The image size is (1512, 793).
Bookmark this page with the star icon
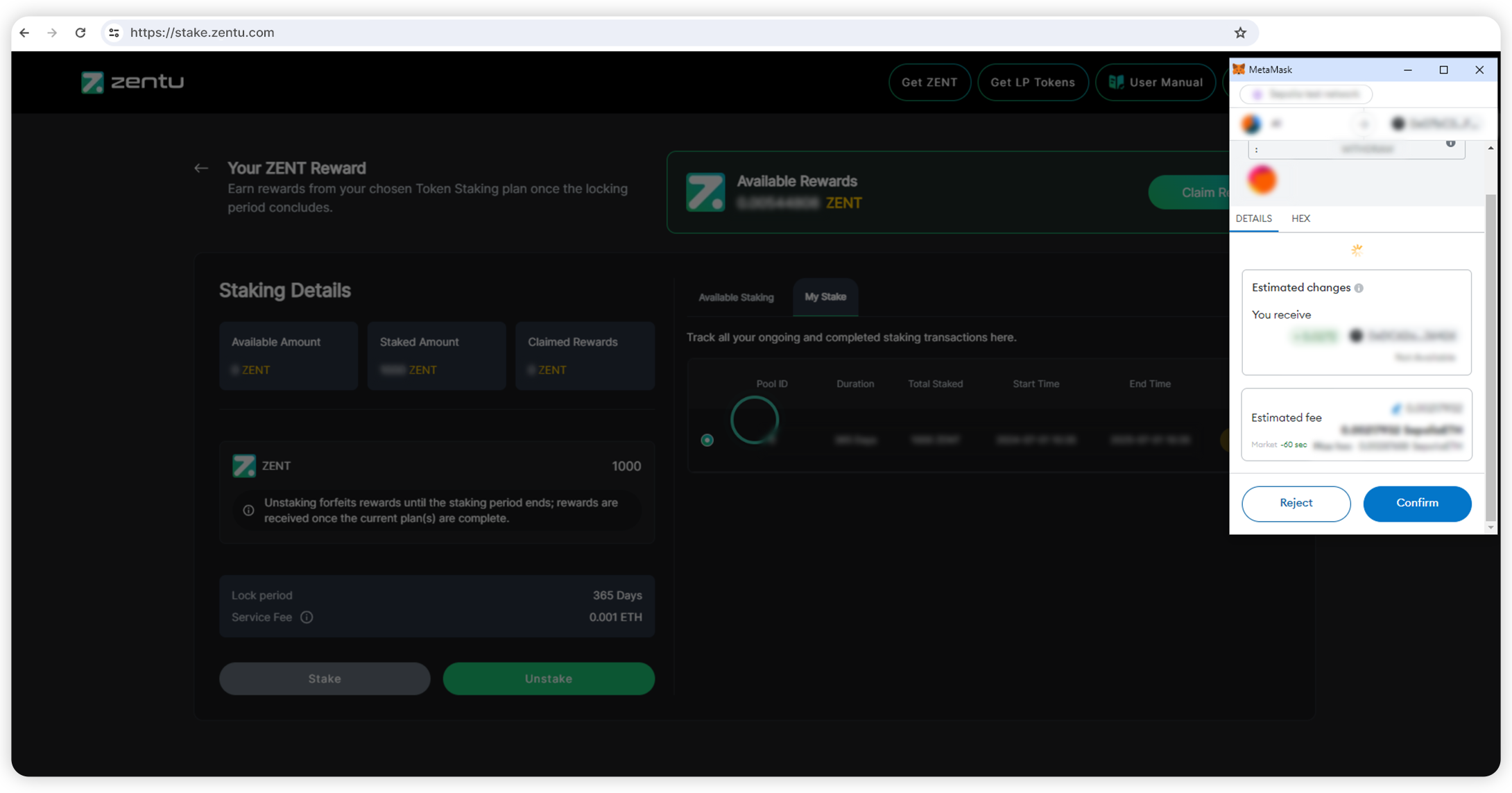pyautogui.click(x=1240, y=33)
